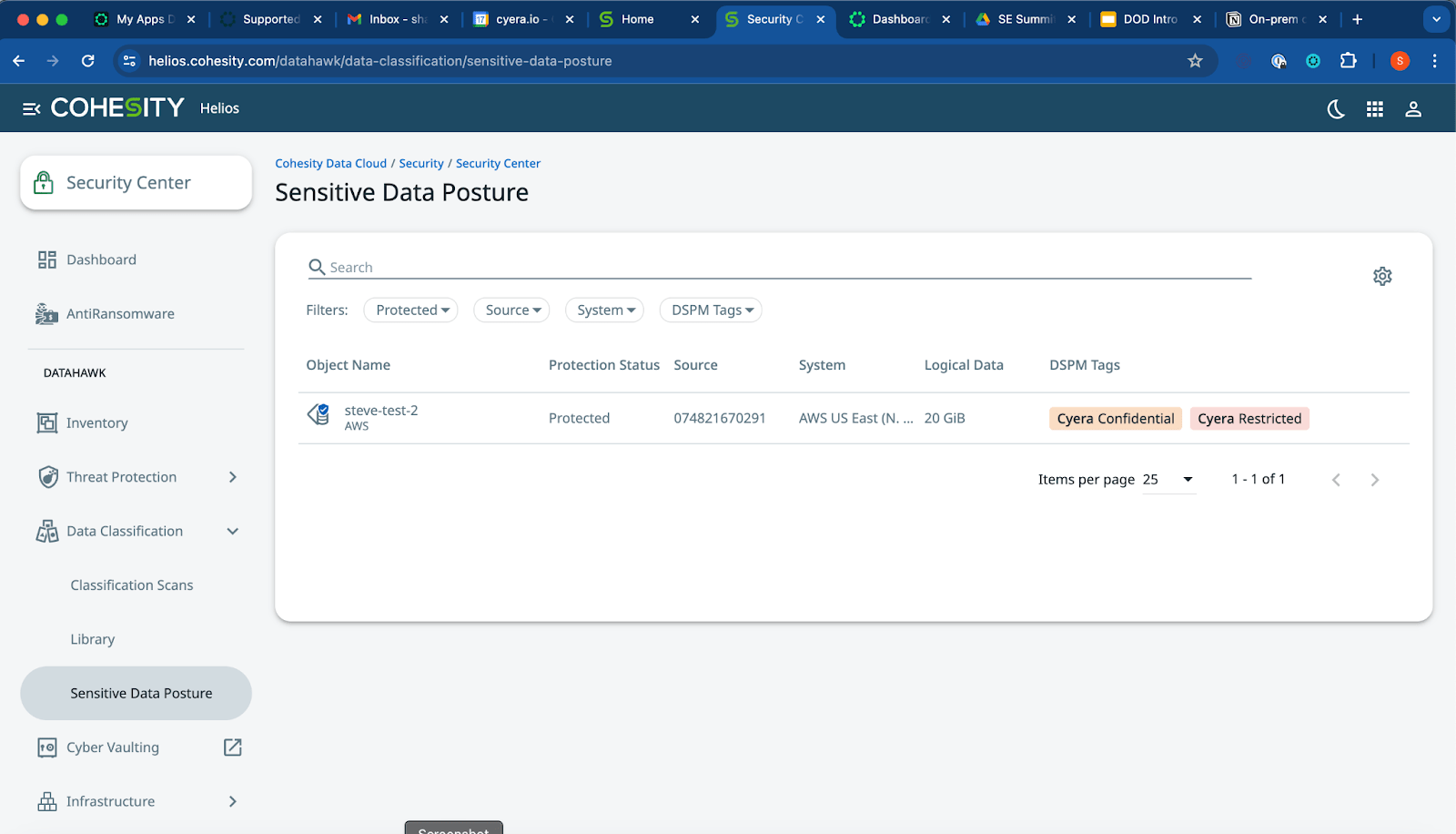Toggle dark mode with the moon icon
Image resolution: width=1456 pixels, height=834 pixels.
pyautogui.click(x=1336, y=109)
